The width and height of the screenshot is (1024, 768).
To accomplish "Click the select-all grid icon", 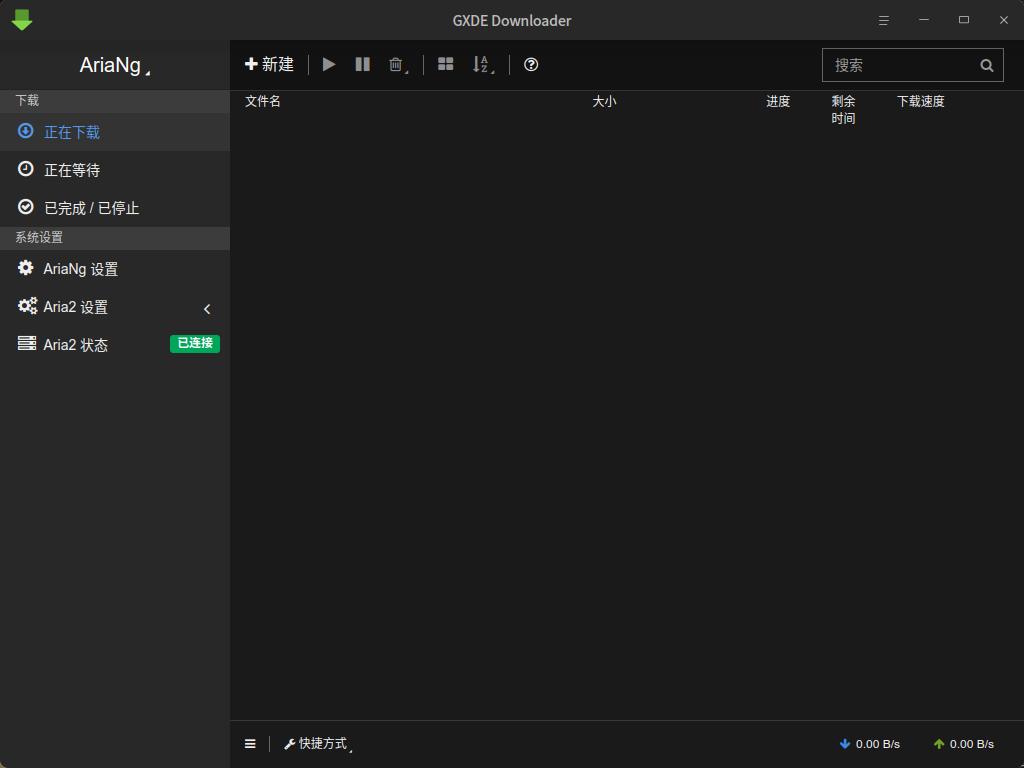I will pos(445,64).
